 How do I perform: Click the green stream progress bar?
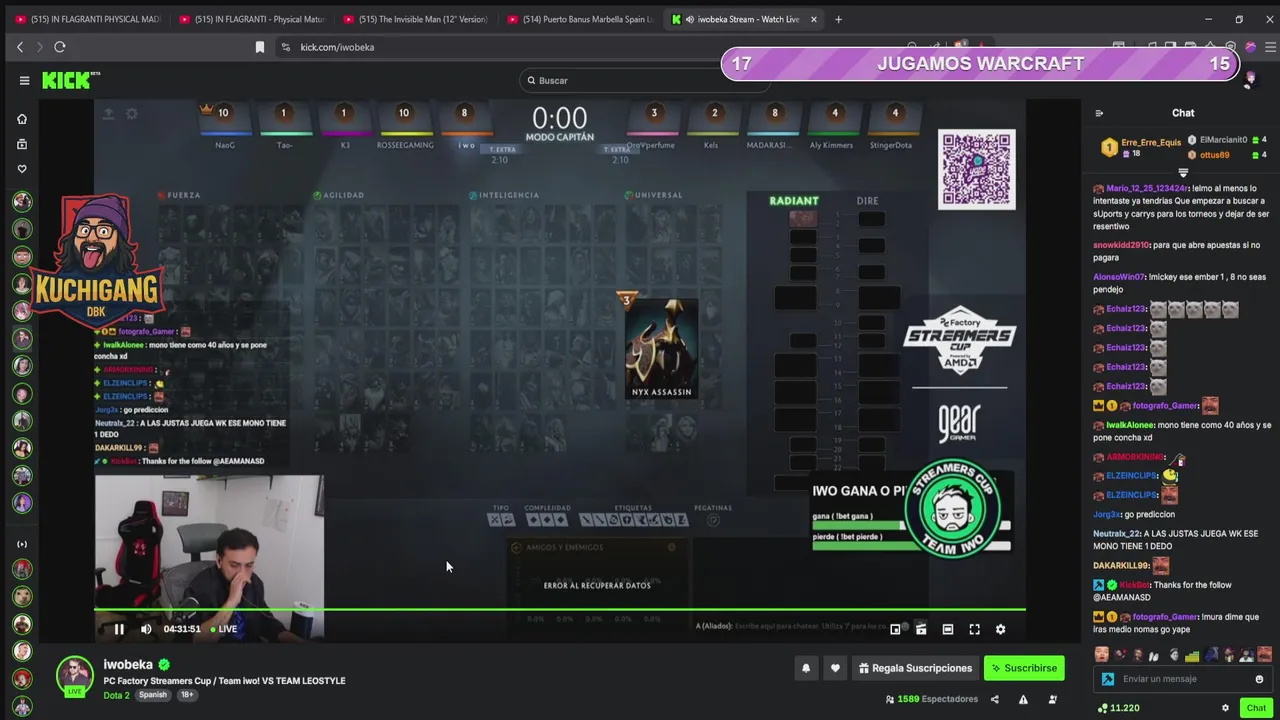560,609
